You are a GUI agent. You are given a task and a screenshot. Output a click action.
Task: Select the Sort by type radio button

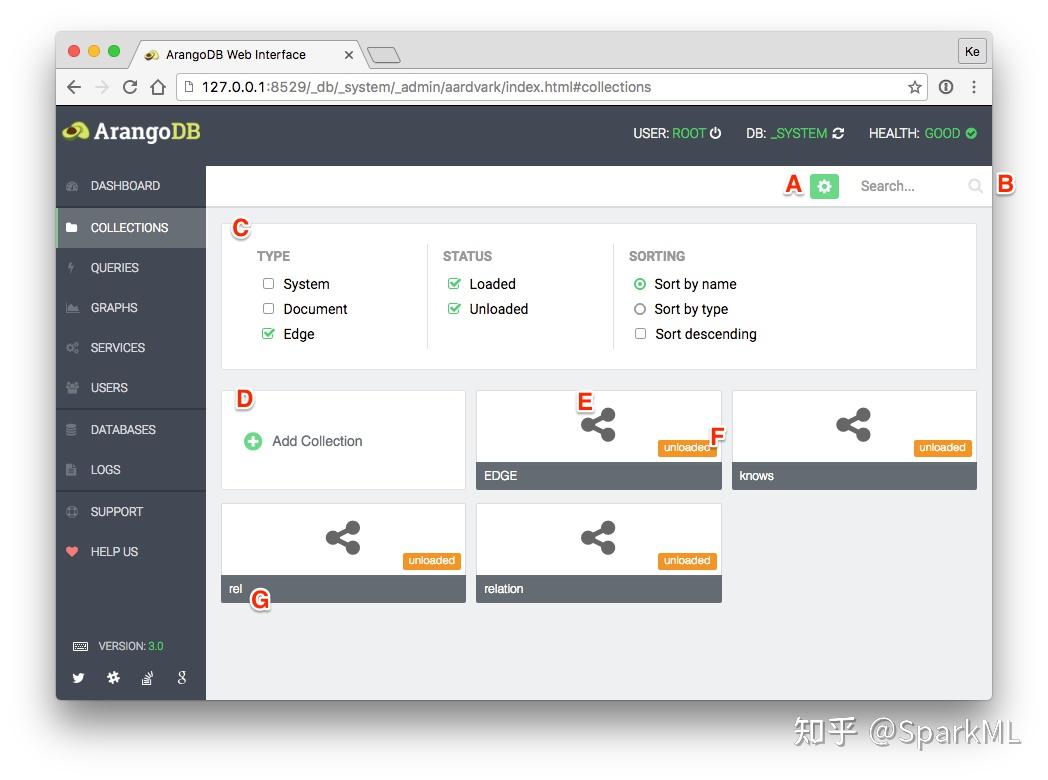click(640, 308)
